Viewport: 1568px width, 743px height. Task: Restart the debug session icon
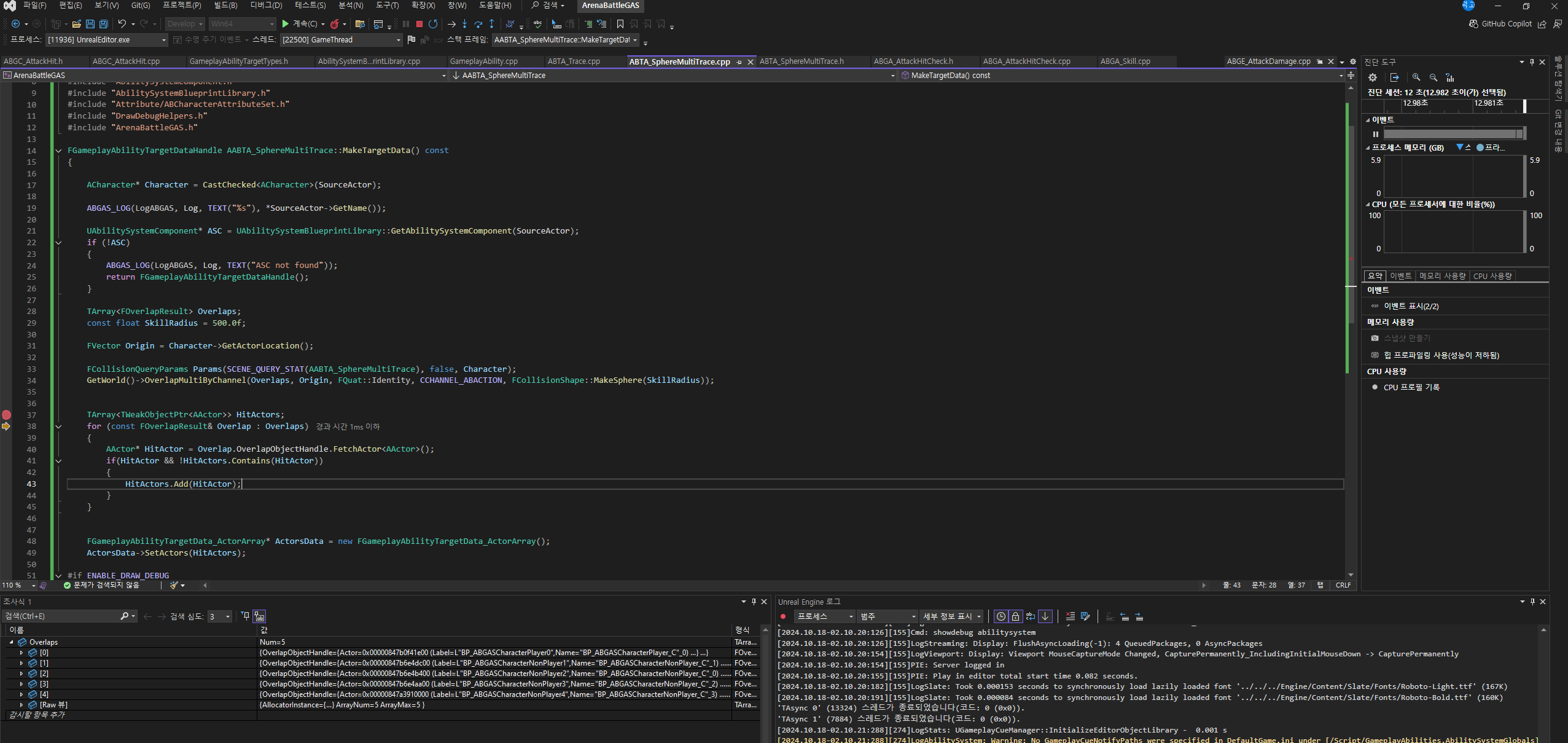(433, 24)
